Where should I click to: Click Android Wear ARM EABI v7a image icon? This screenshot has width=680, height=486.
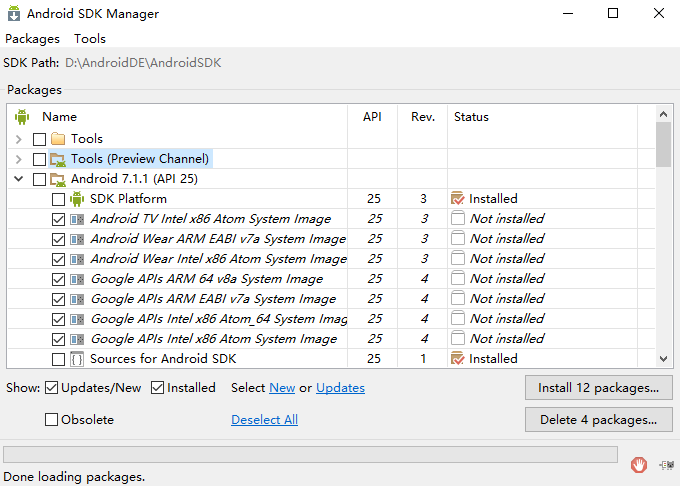pyautogui.click(x=77, y=239)
